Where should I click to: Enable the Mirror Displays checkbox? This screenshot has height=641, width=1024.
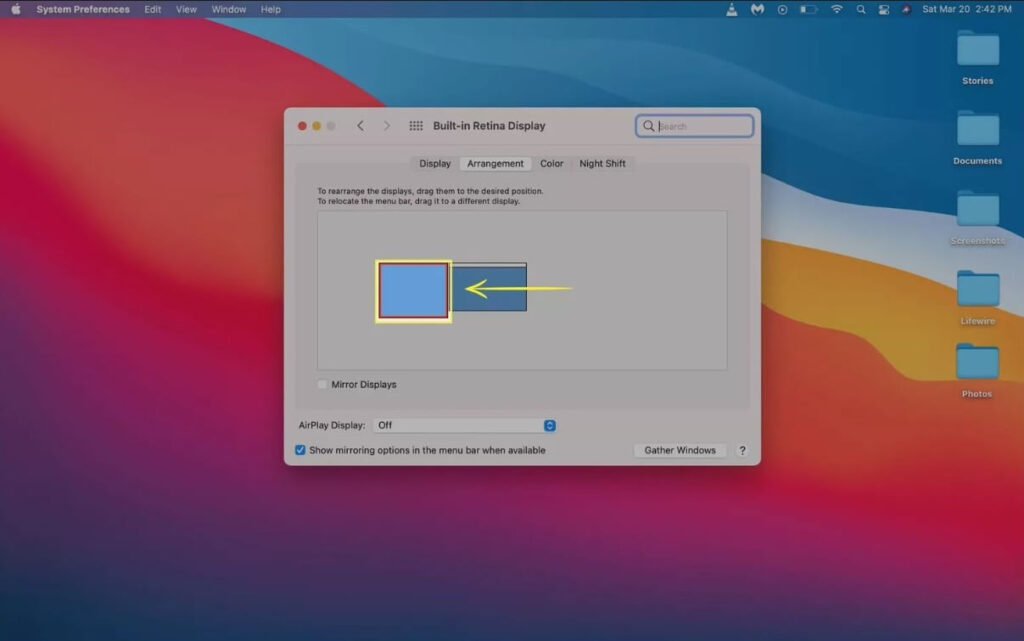coord(323,384)
